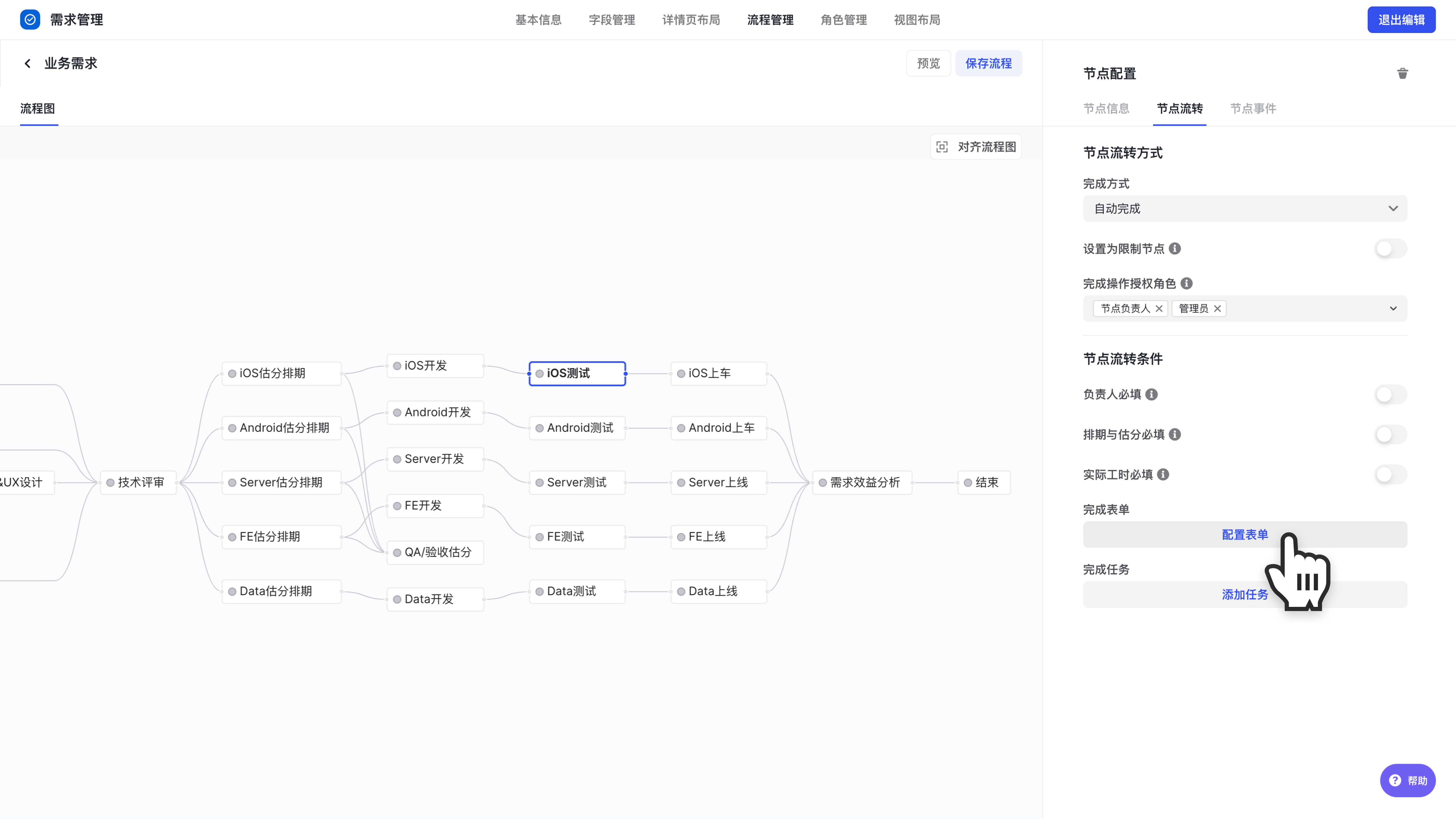
Task: Select the 流程图 tab
Action: pos(37,108)
